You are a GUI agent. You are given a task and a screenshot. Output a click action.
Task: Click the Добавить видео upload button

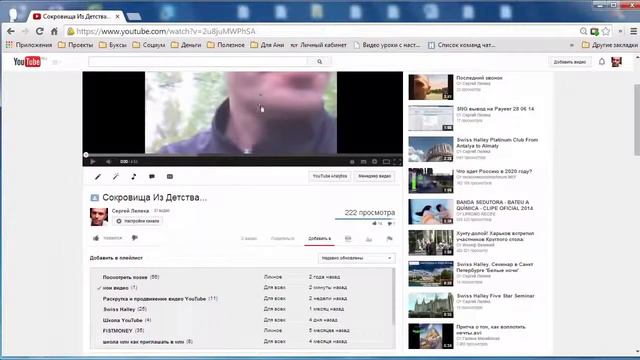tap(570, 62)
